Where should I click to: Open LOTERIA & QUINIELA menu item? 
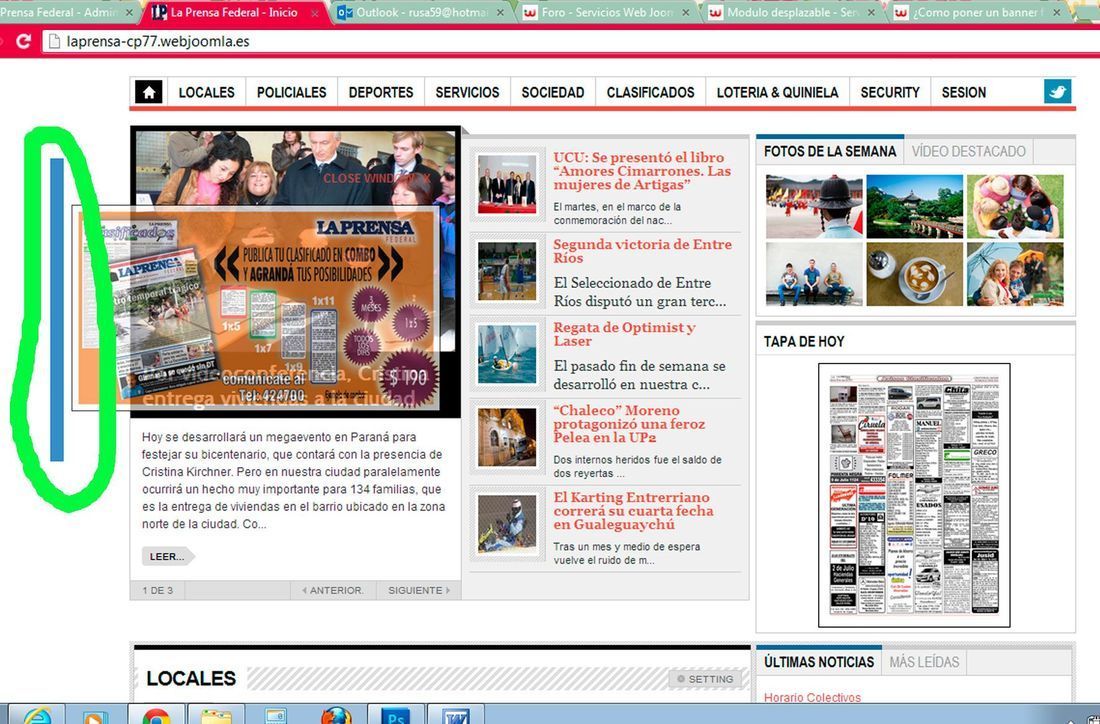[777, 93]
